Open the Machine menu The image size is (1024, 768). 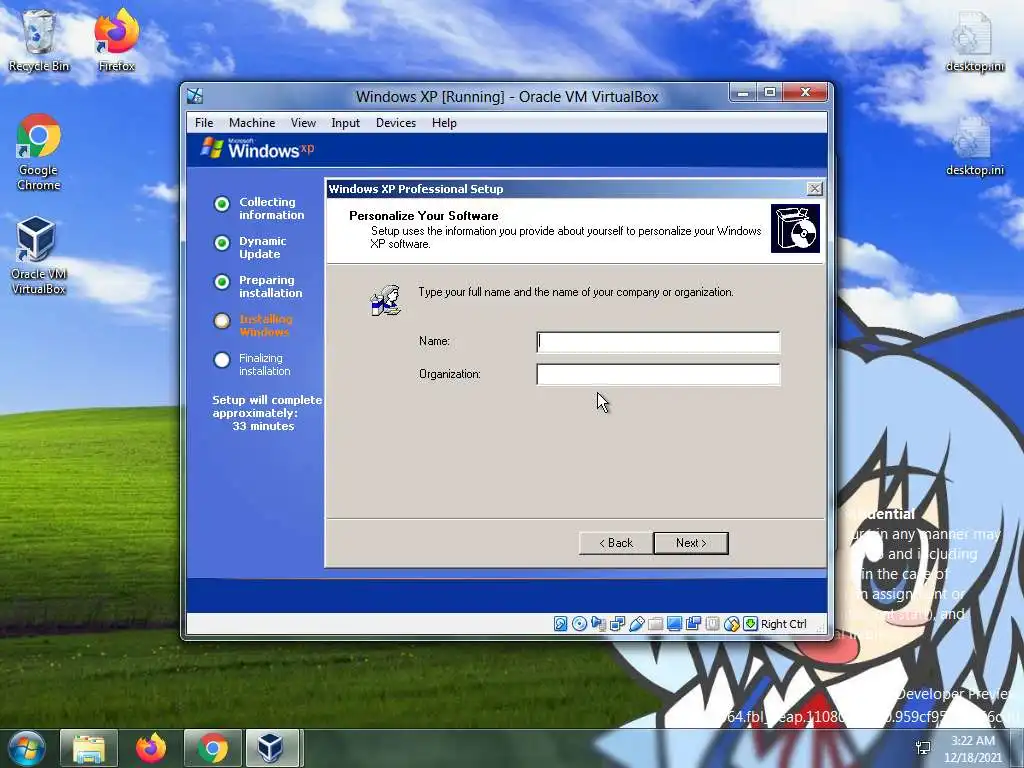click(252, 123)
